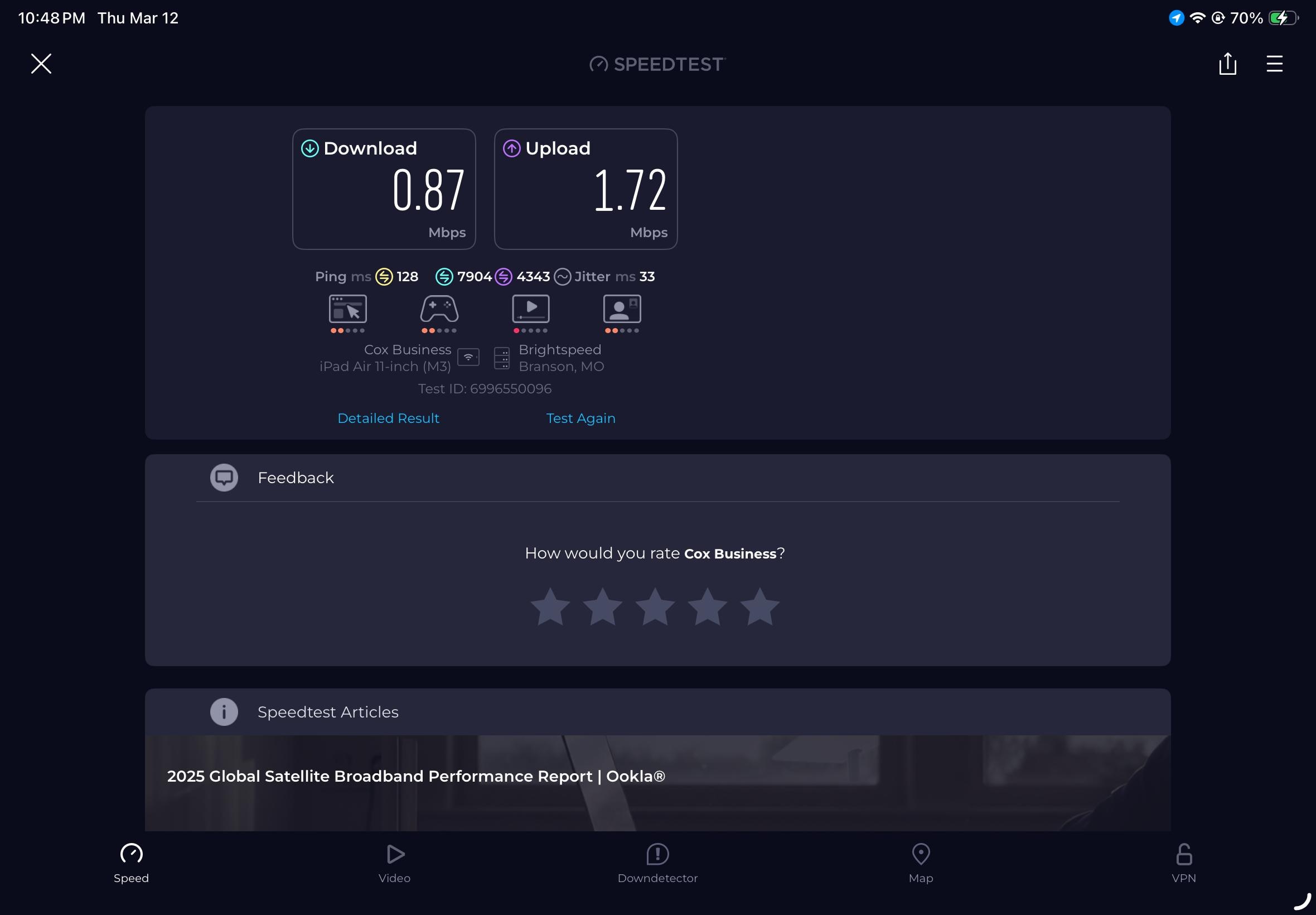
Task: Open the Detailed Result link
Action: point(388,418)
